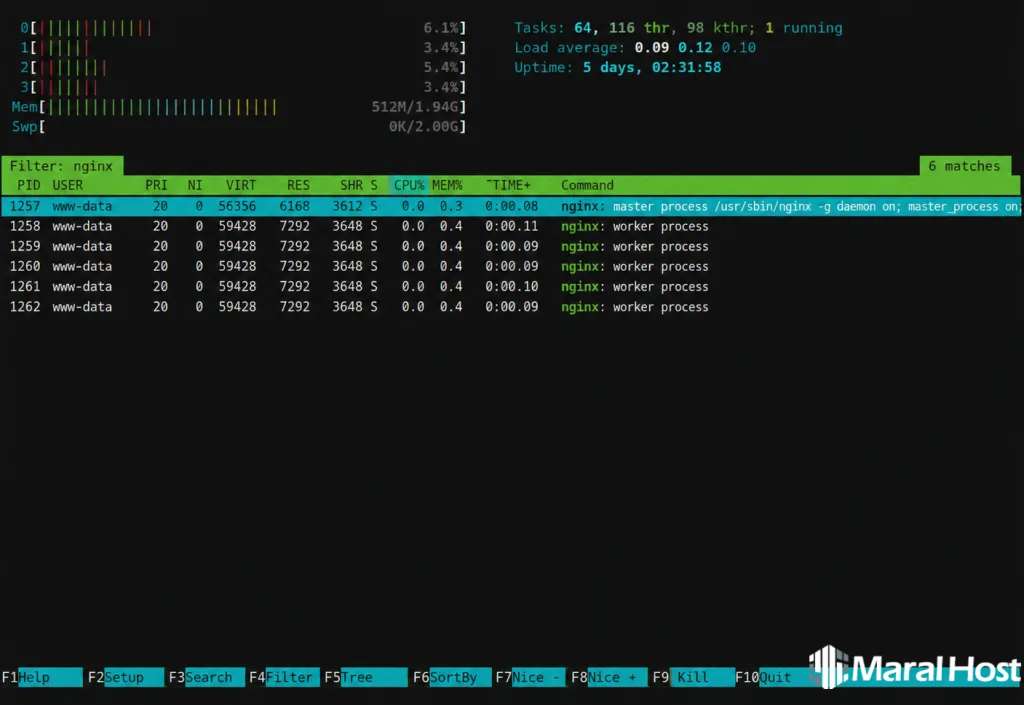Click the Tasks summary line
Screen dimensions: 1024x705
tap(678, 28)
